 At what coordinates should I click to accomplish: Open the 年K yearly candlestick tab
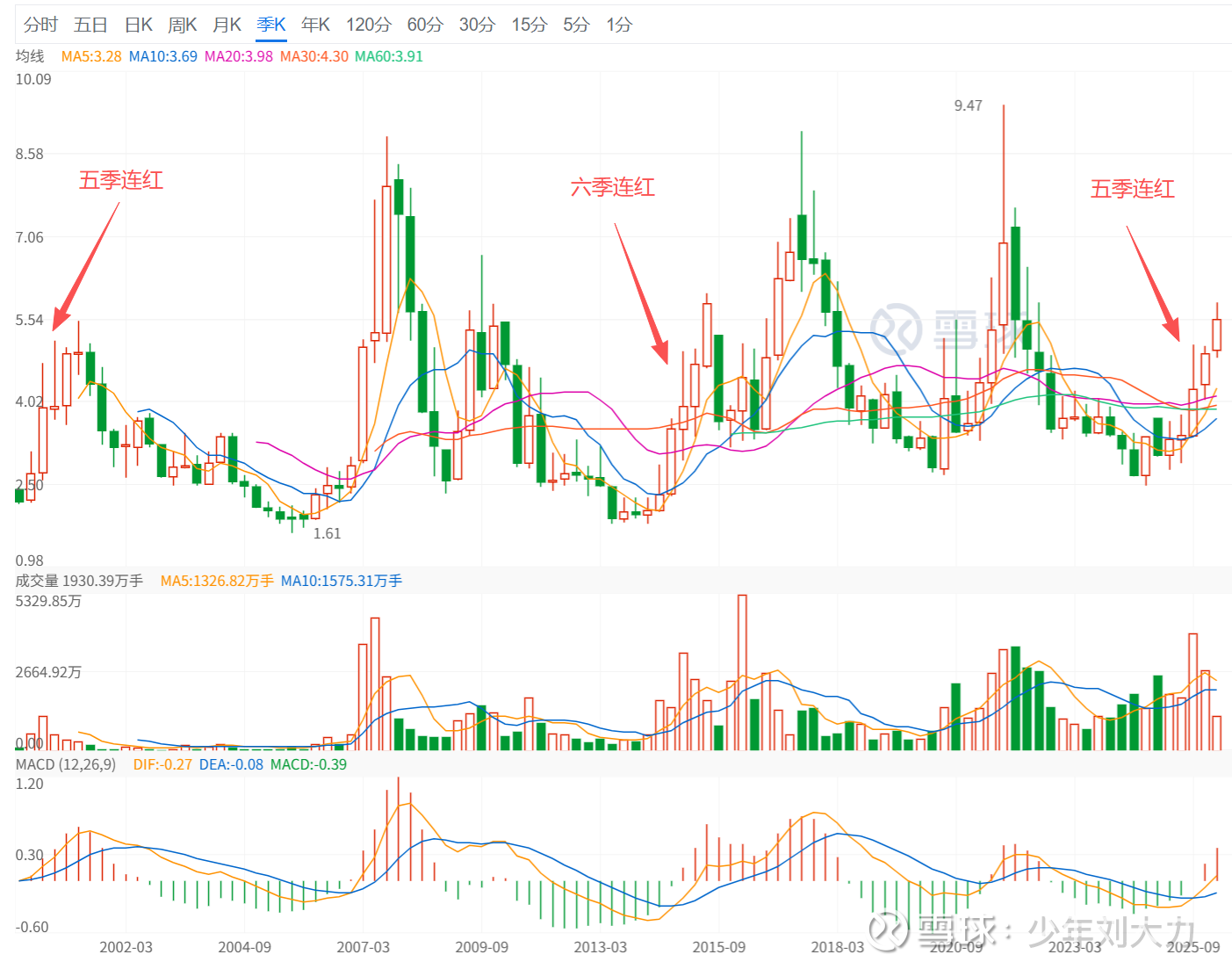(x=315, y=25)
